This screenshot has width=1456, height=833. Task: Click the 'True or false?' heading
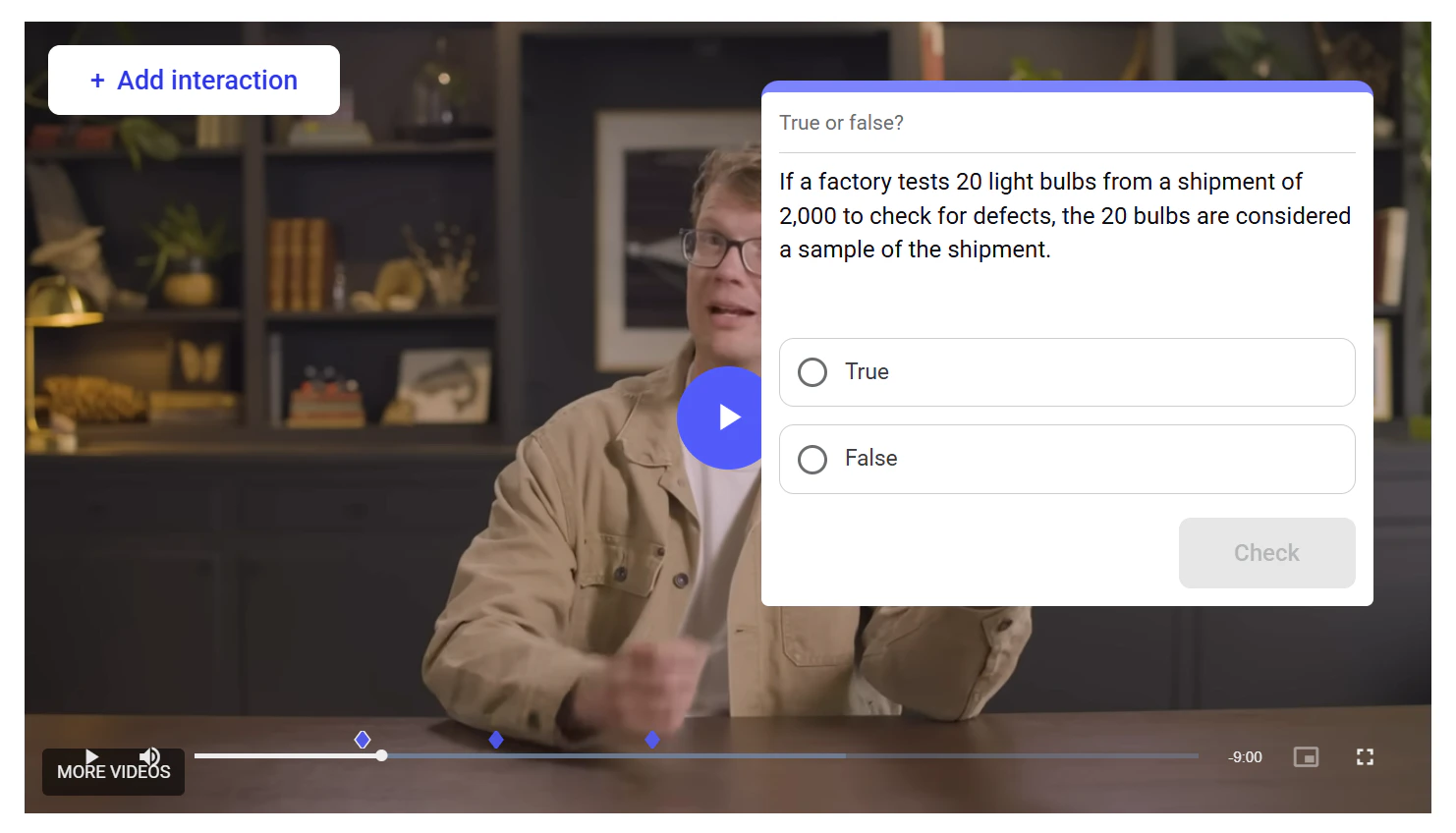[841, 123]
